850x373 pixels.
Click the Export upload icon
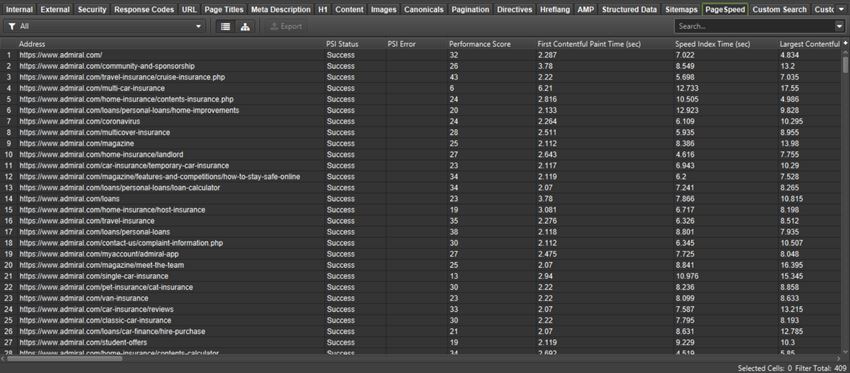click(274, 27)
